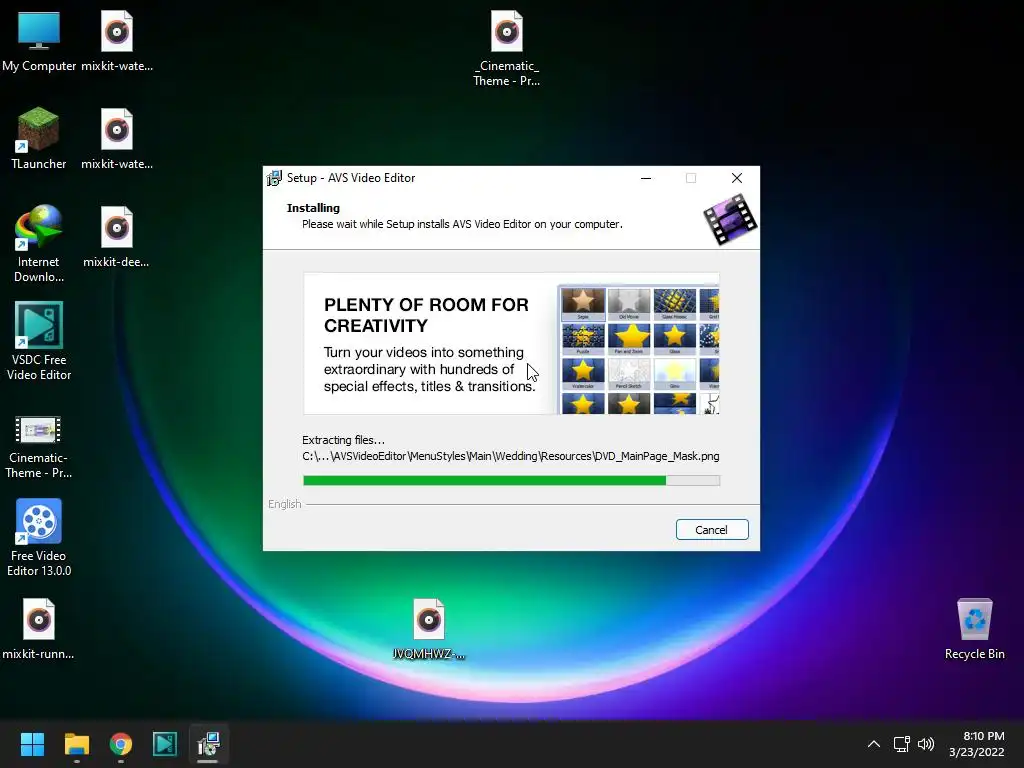
Task: Select the VSDC Free Video Editor shortcut
Action: point(39,342)
